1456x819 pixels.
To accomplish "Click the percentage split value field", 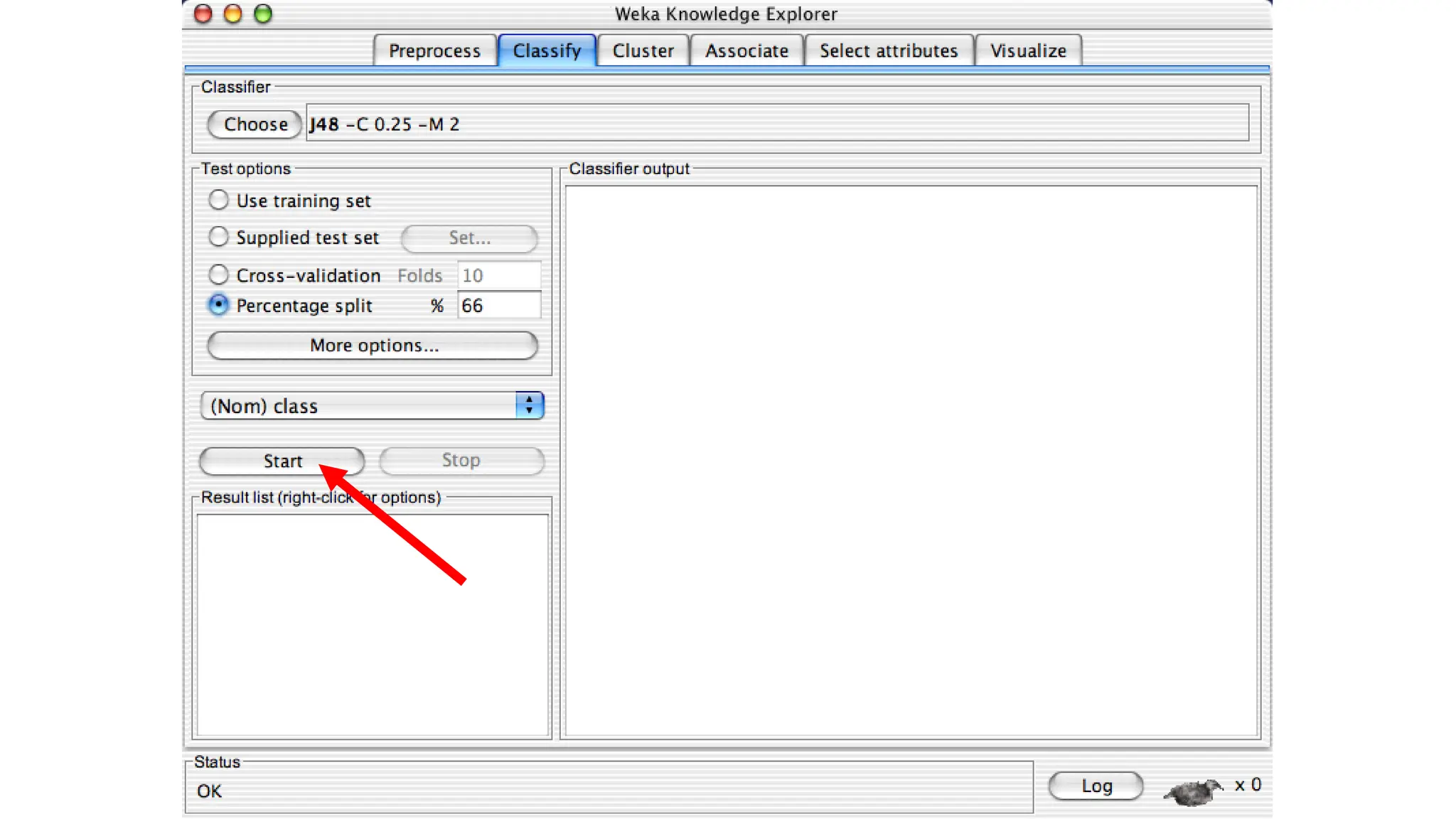I will click(498, 306).
